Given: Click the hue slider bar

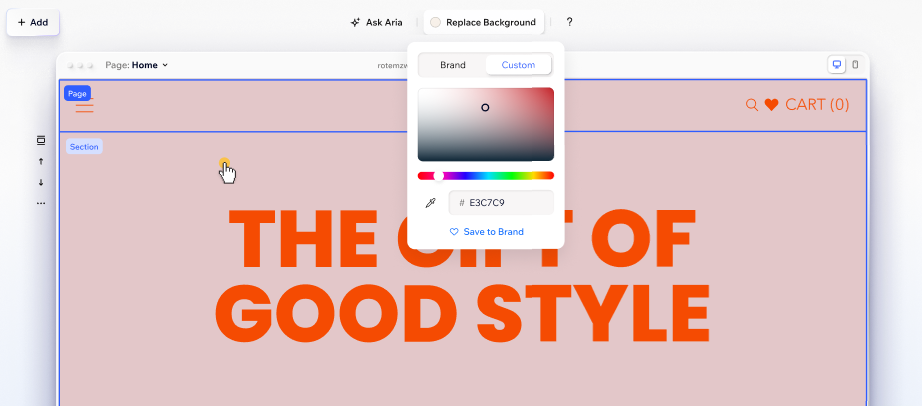Looking at the screenshot, I should click(x=486, y=175).
